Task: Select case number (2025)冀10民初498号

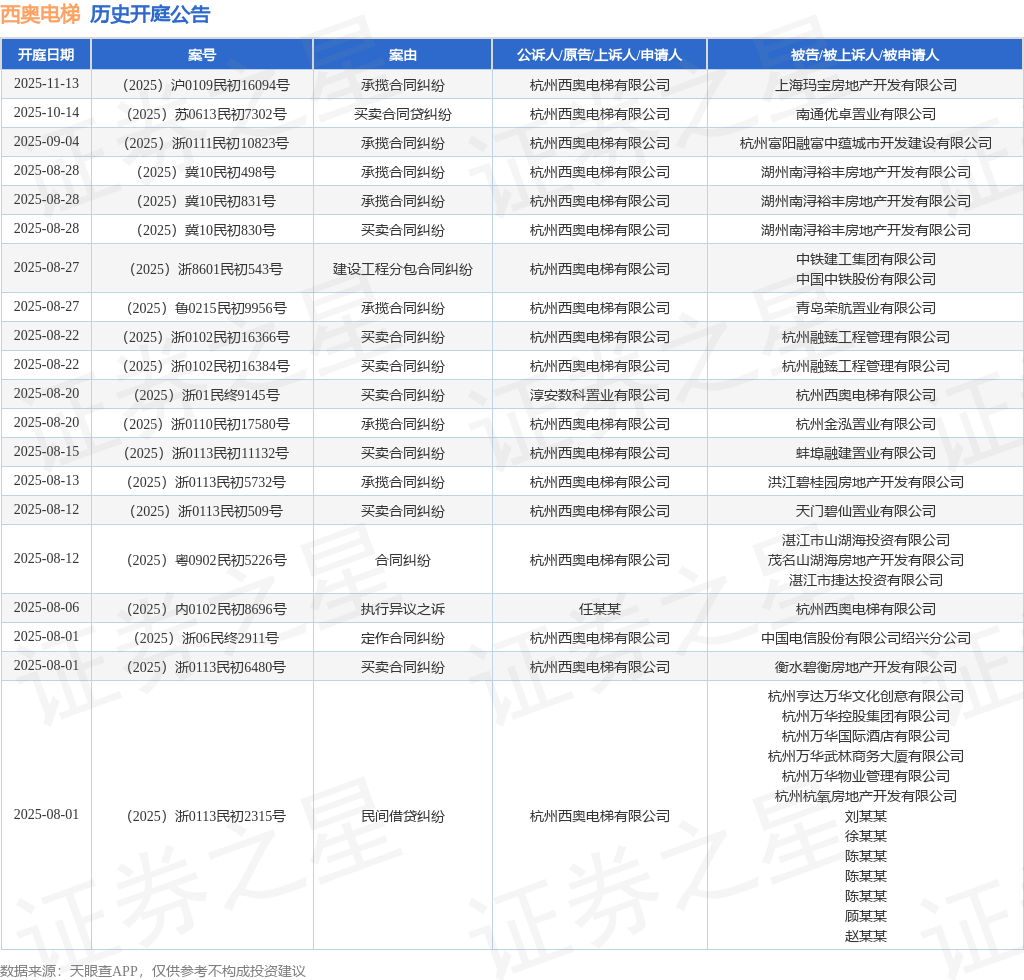Action: pos(206,172)
